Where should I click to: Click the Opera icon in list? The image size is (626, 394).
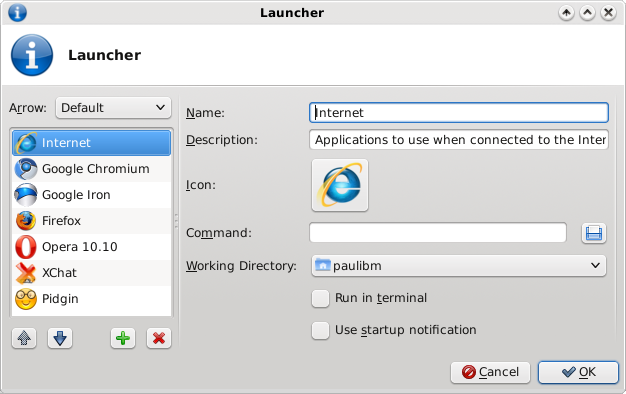click(x=26, y=247)
